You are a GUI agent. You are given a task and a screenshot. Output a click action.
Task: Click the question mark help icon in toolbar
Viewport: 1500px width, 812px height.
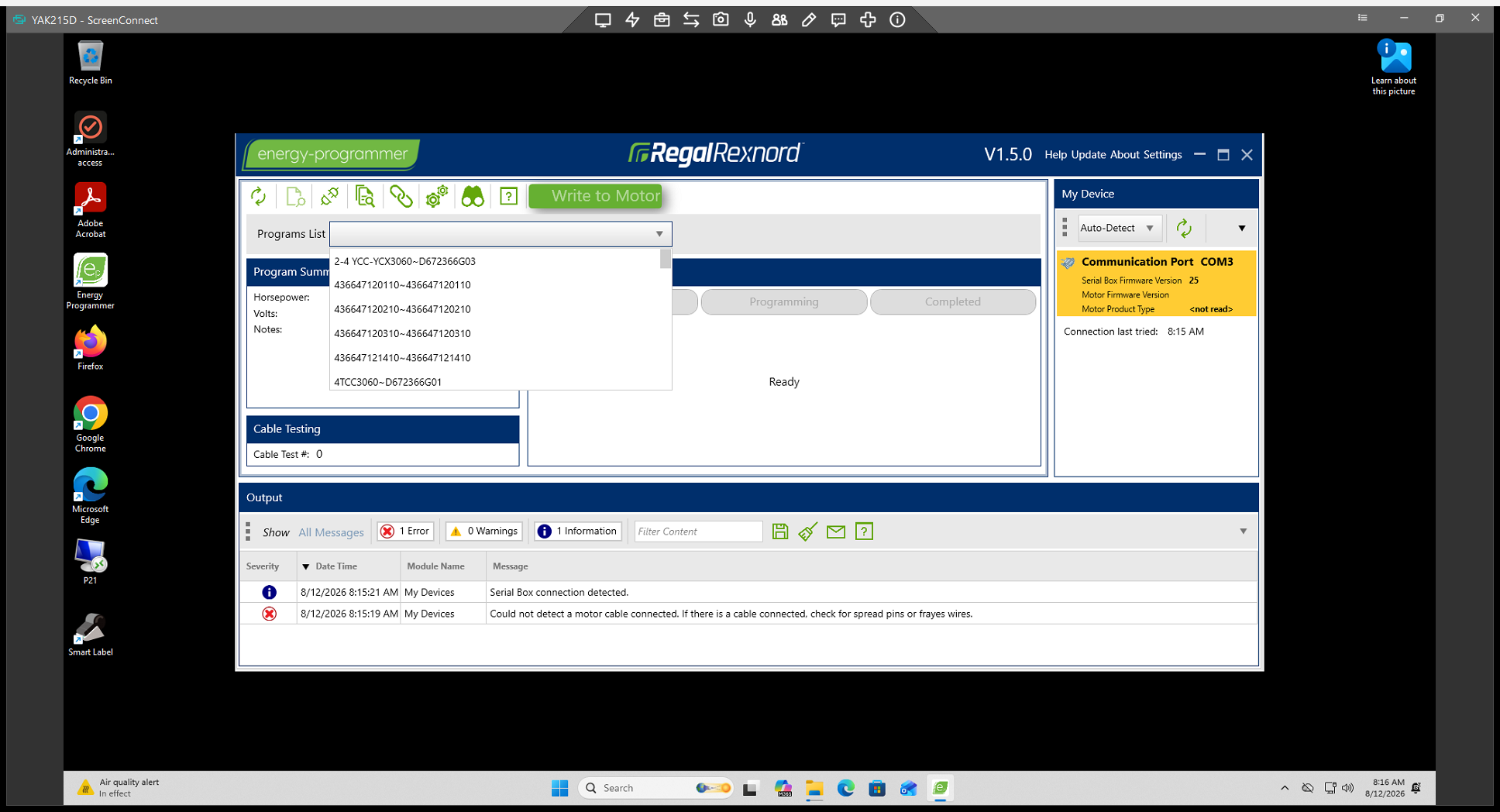[x=508, y=197]
